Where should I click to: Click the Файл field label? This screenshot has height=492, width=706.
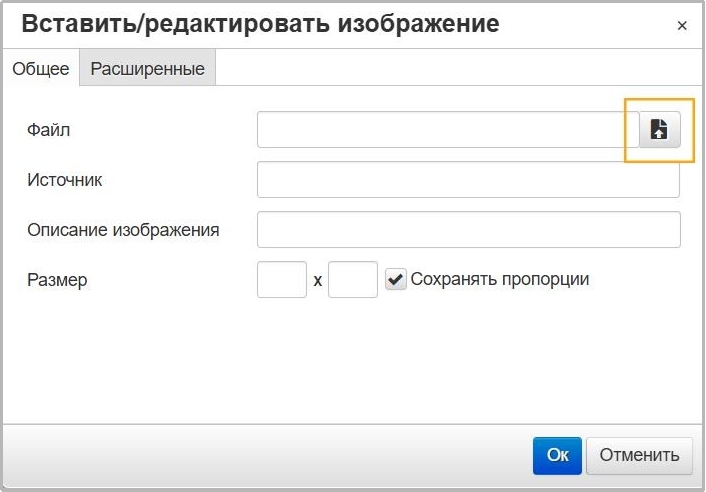pyautogui.click(x=49, y=130)
